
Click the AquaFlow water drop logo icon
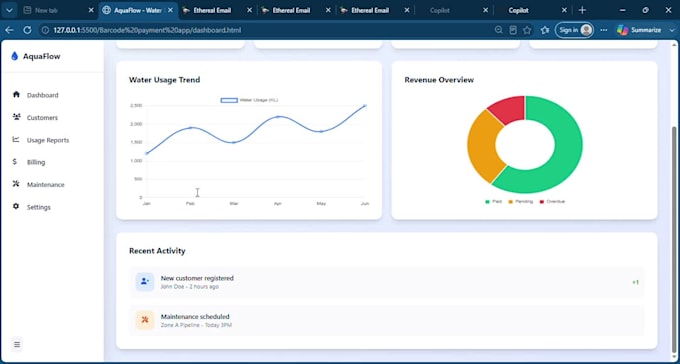[14, 56]
